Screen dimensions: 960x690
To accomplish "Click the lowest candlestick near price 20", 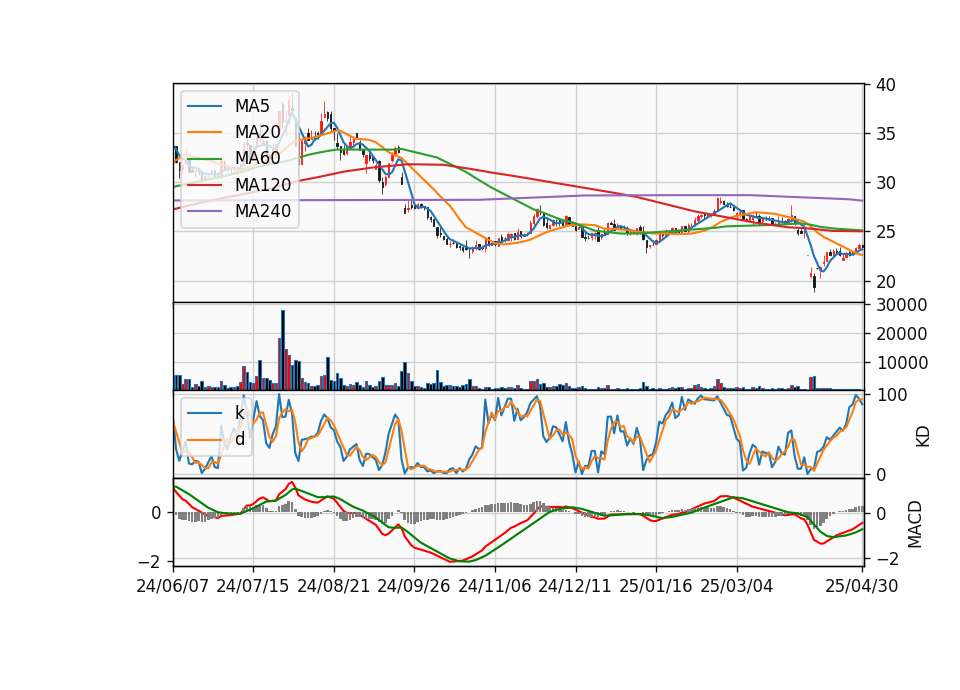I will click(814, 280).
